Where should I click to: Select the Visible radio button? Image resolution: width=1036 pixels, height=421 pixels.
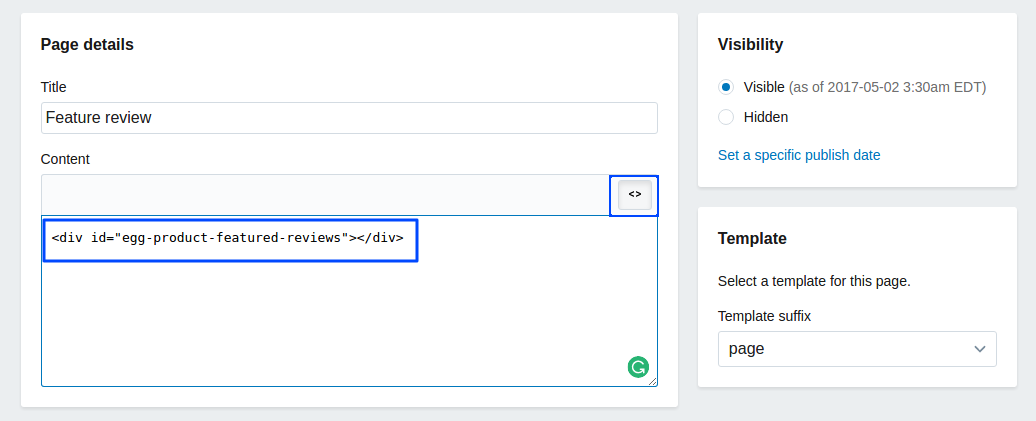[726, 87]
